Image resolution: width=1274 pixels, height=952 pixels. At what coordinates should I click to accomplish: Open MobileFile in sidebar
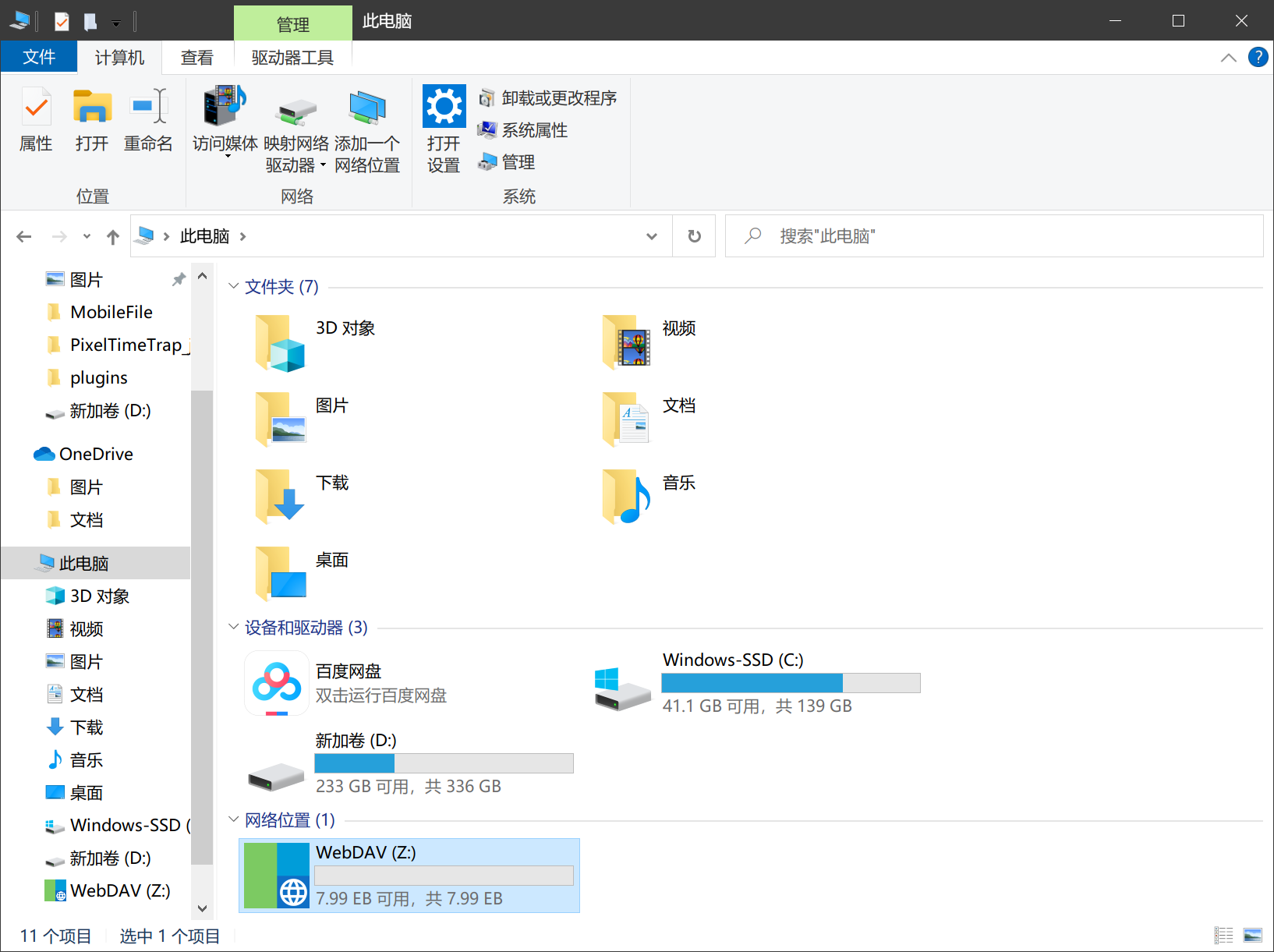click(111, 312)
